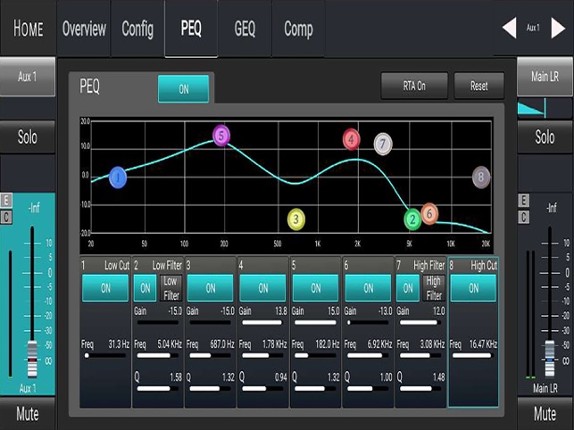574x430 pixels.
Task: Click the Reset button
Action: tap(479, 86)
